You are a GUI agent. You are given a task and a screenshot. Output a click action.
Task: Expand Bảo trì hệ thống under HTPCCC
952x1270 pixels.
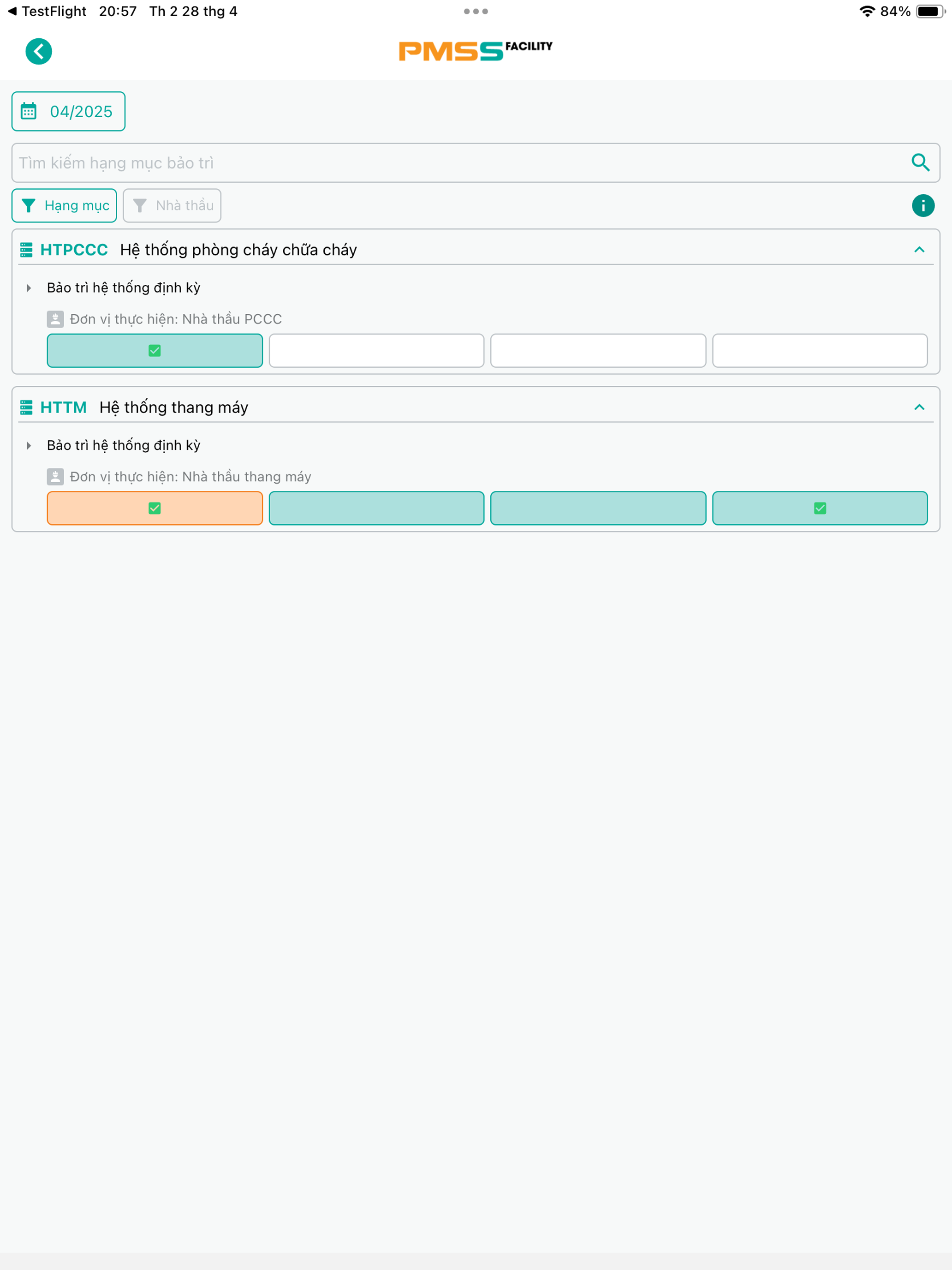click(29, 288)
